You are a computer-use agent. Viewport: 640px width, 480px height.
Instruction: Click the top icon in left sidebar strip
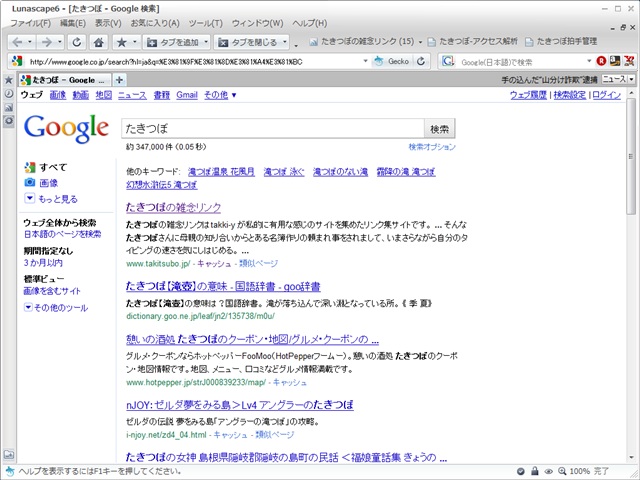[8, 79]
